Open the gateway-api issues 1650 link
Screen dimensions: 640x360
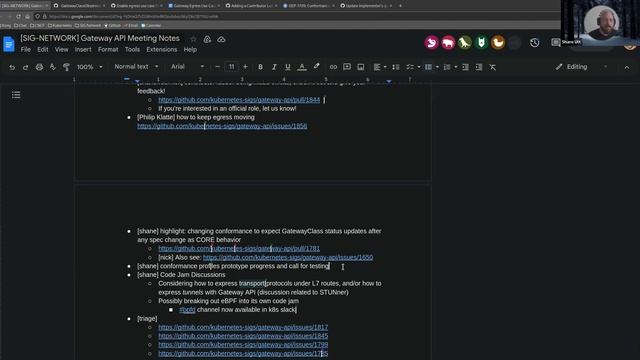[x=288, y=257]
